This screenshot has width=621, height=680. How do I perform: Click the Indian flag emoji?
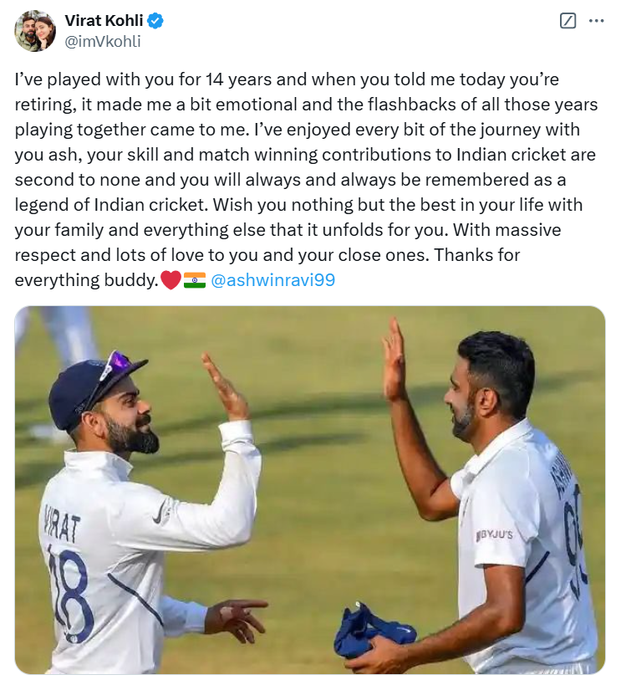[194, 280]
